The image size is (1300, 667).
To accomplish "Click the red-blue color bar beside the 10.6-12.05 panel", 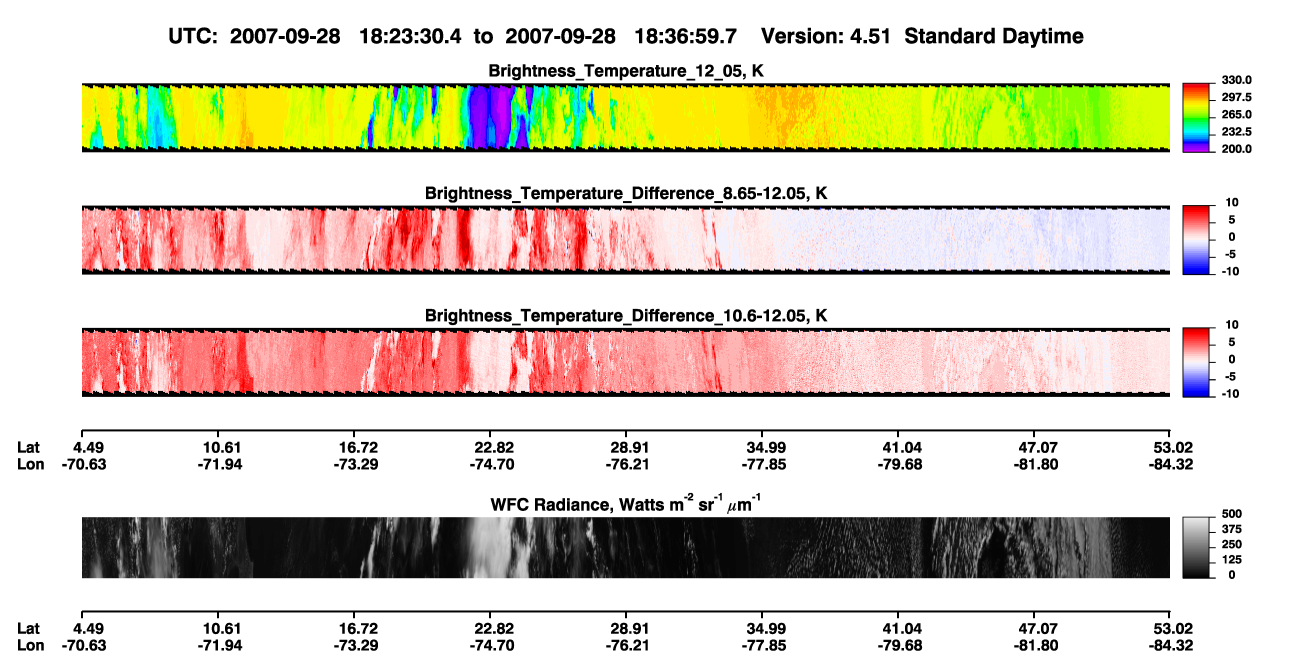I will click(1196, 362).
